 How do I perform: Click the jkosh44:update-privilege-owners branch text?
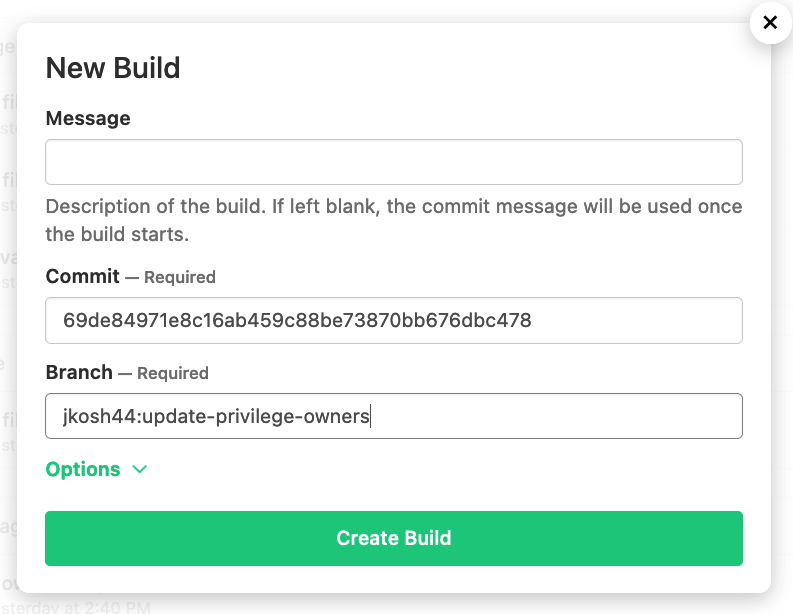coord(216,416)
